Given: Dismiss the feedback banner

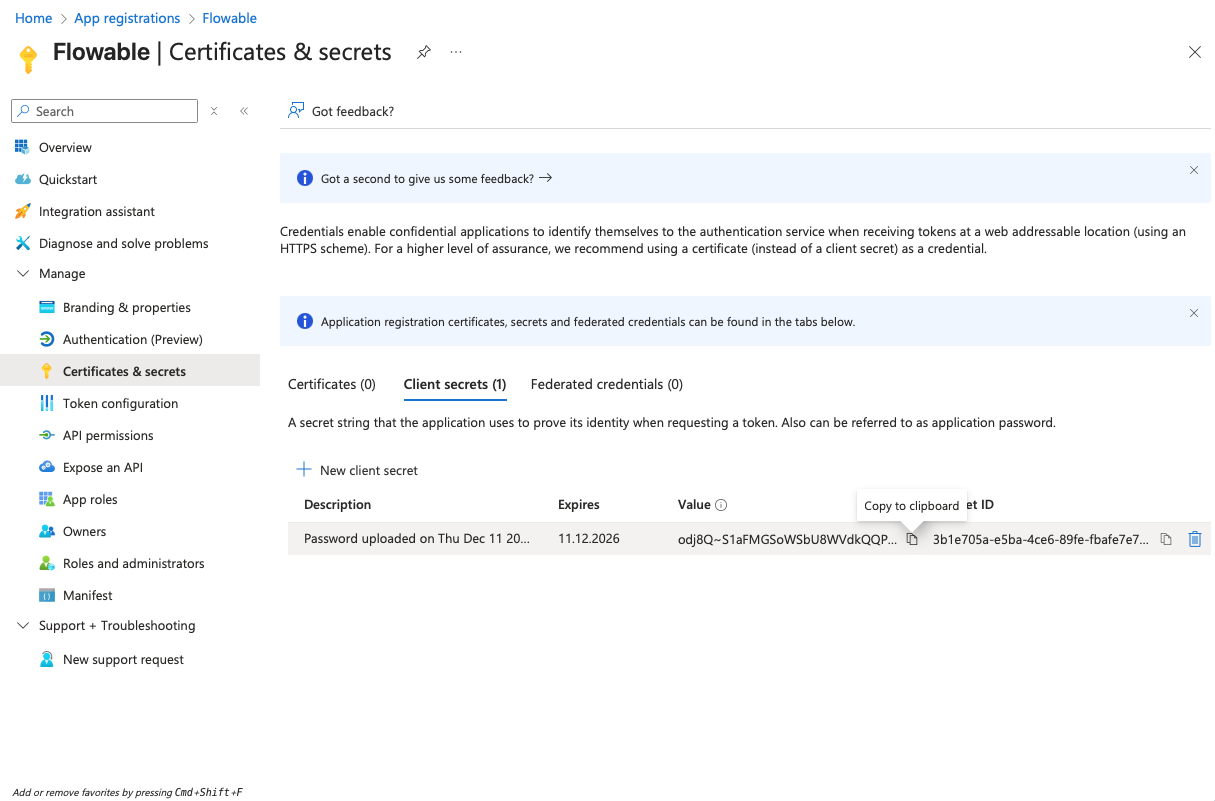Looking at the screenshot, I should click(x=1193, y=170).
